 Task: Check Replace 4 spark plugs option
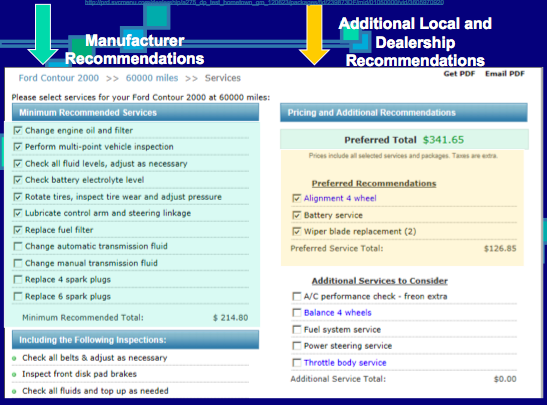click(17, 280)
